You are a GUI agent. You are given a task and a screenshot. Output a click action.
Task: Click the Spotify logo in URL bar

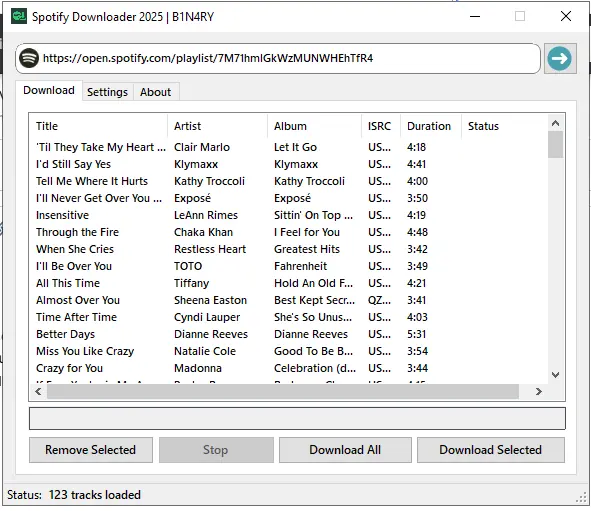coord(29,58)
